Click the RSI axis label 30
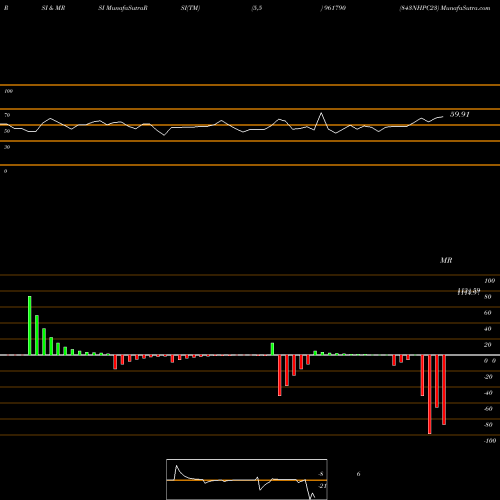 [7, 147]
